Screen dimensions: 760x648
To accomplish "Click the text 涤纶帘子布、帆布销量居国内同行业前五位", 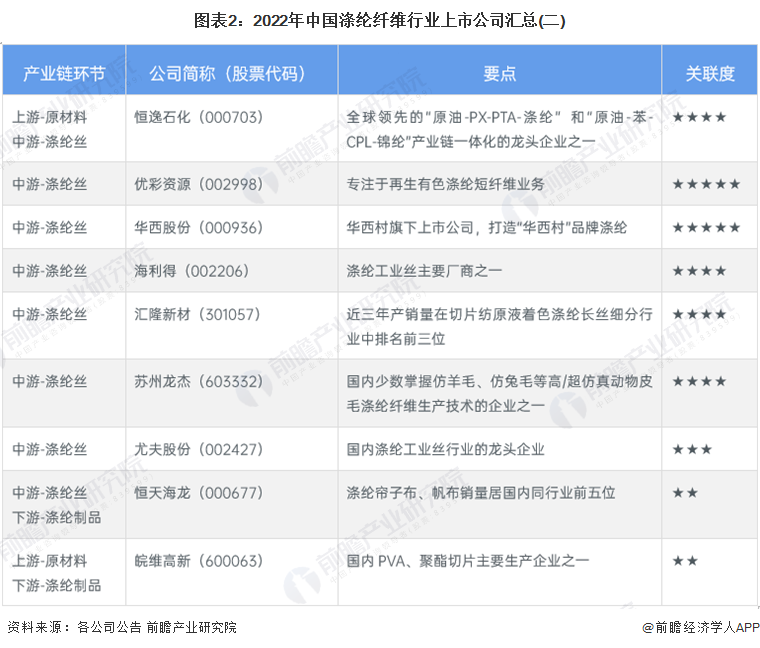I will (x=481, y=493).
